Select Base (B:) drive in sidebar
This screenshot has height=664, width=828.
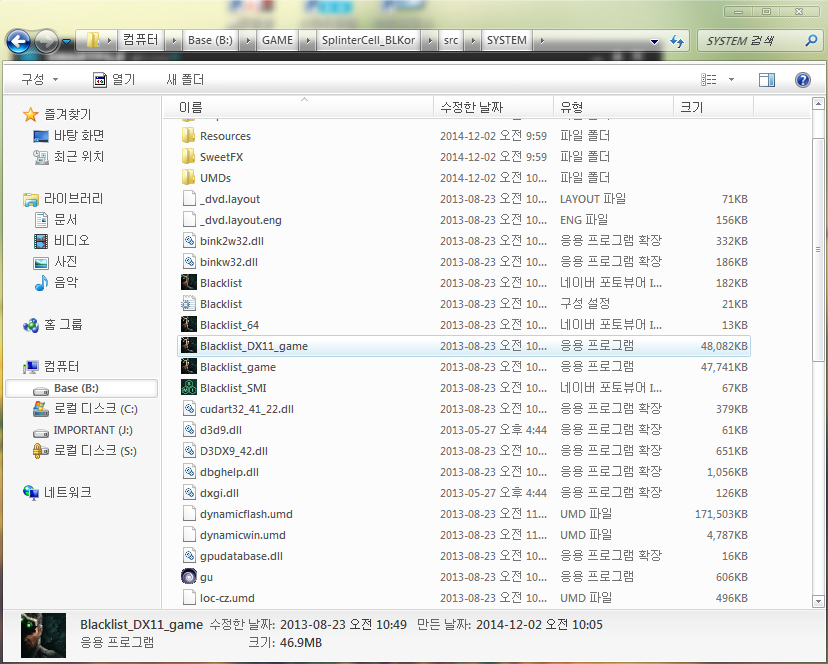[x=81, y=388]
